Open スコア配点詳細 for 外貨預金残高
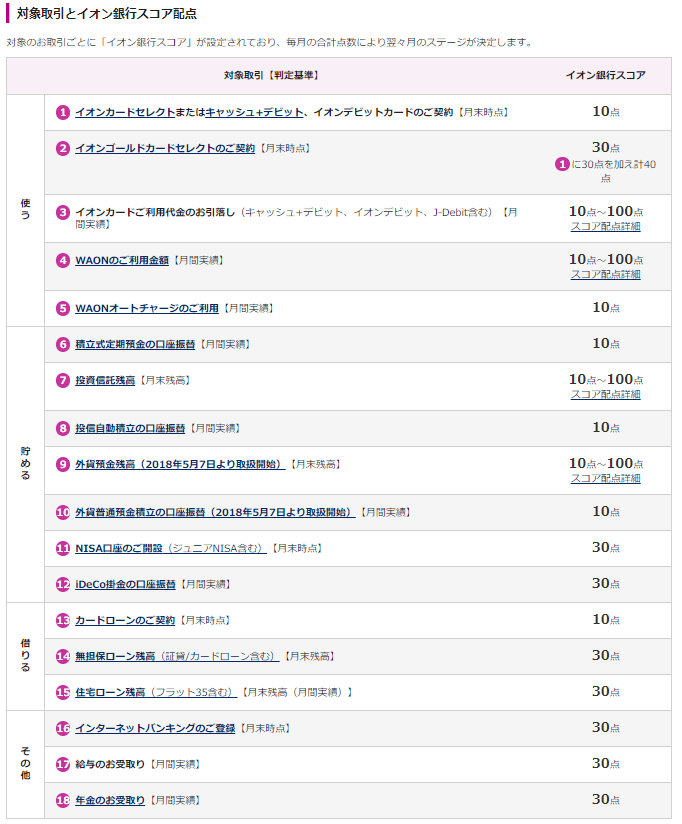The width and height of the screenshot is (682, 824). pos(605,478)
